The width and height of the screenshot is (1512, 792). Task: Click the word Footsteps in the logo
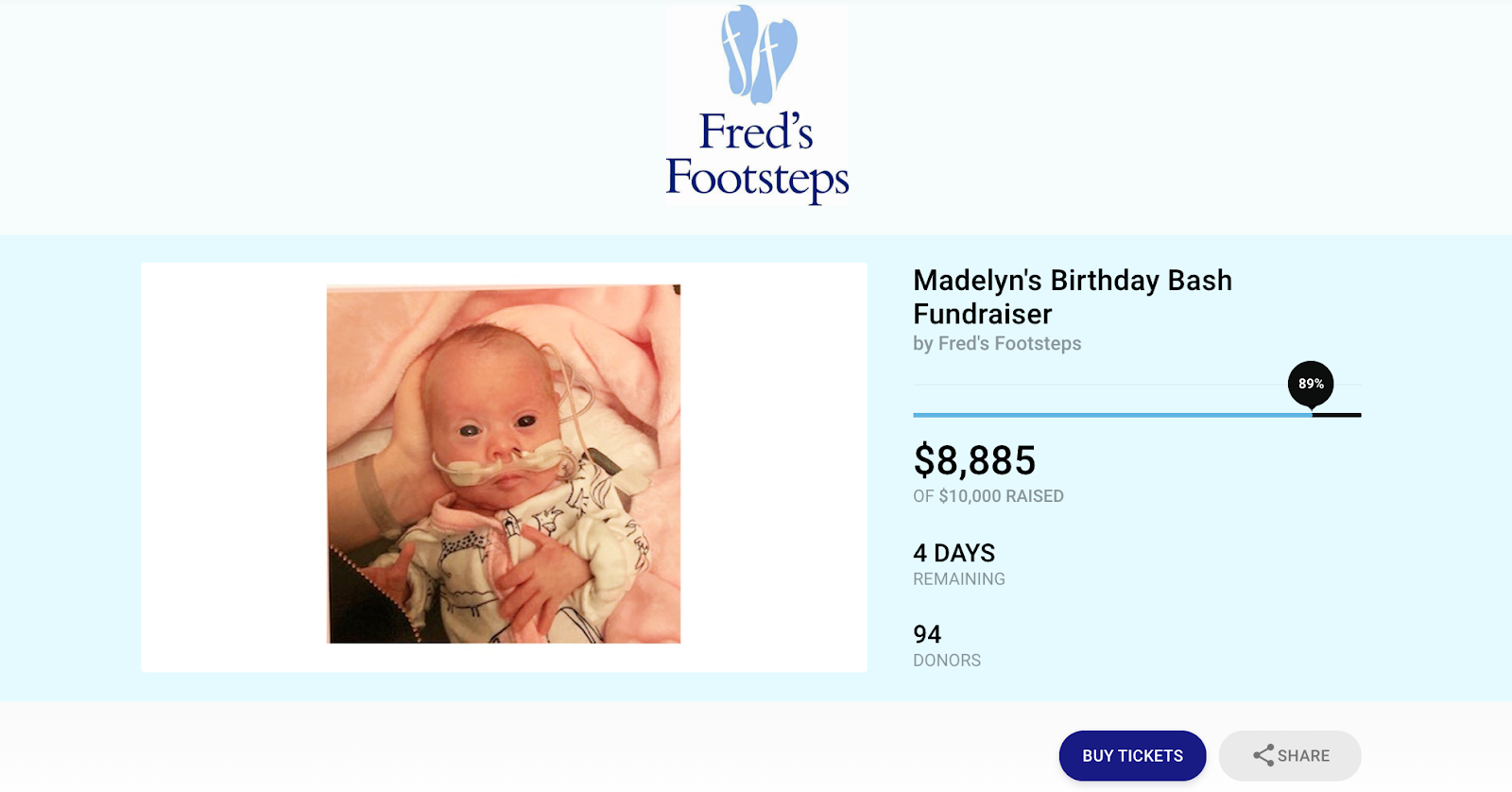coord(757,178)
